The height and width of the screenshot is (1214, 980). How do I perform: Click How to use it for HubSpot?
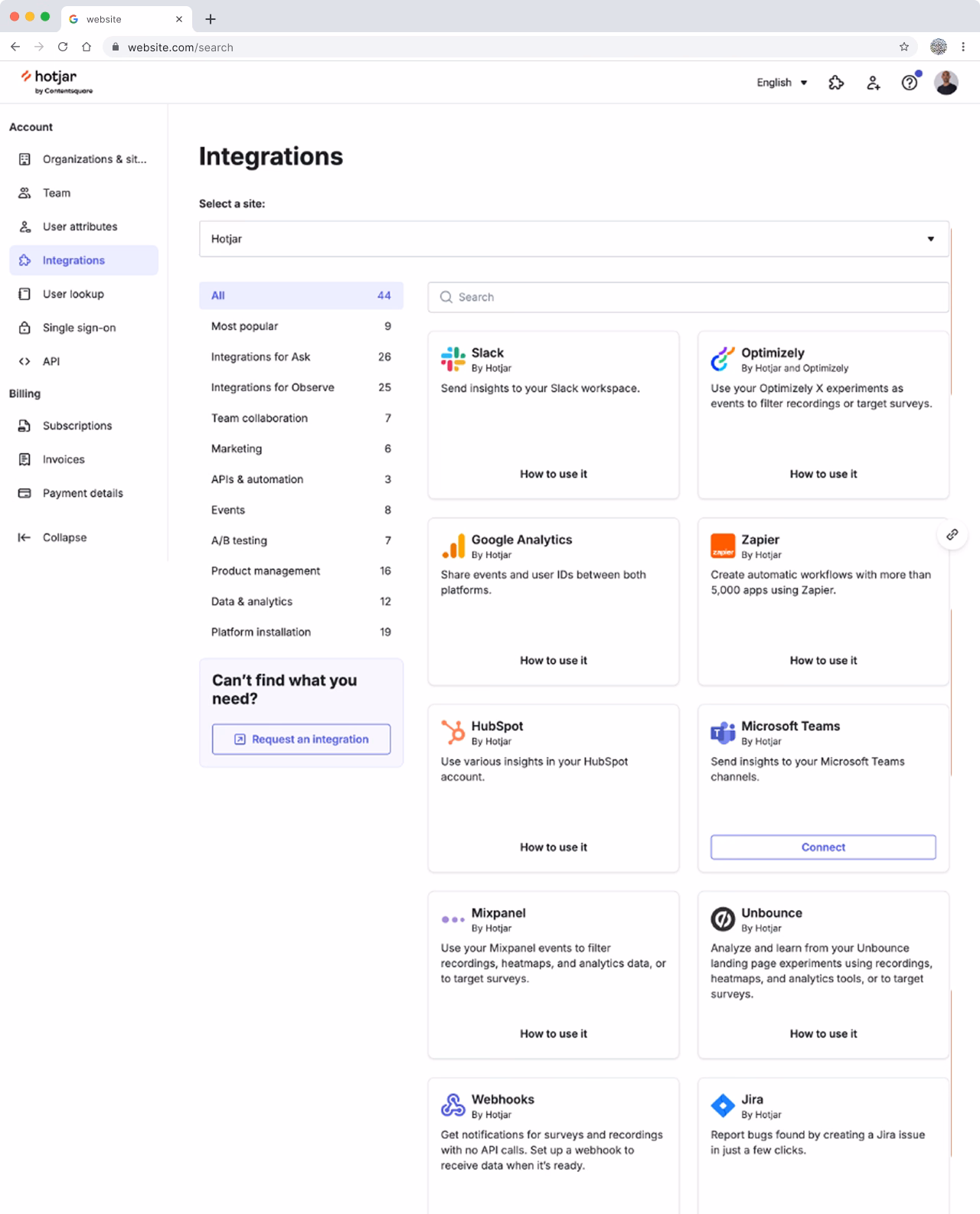tap(554, 847)
